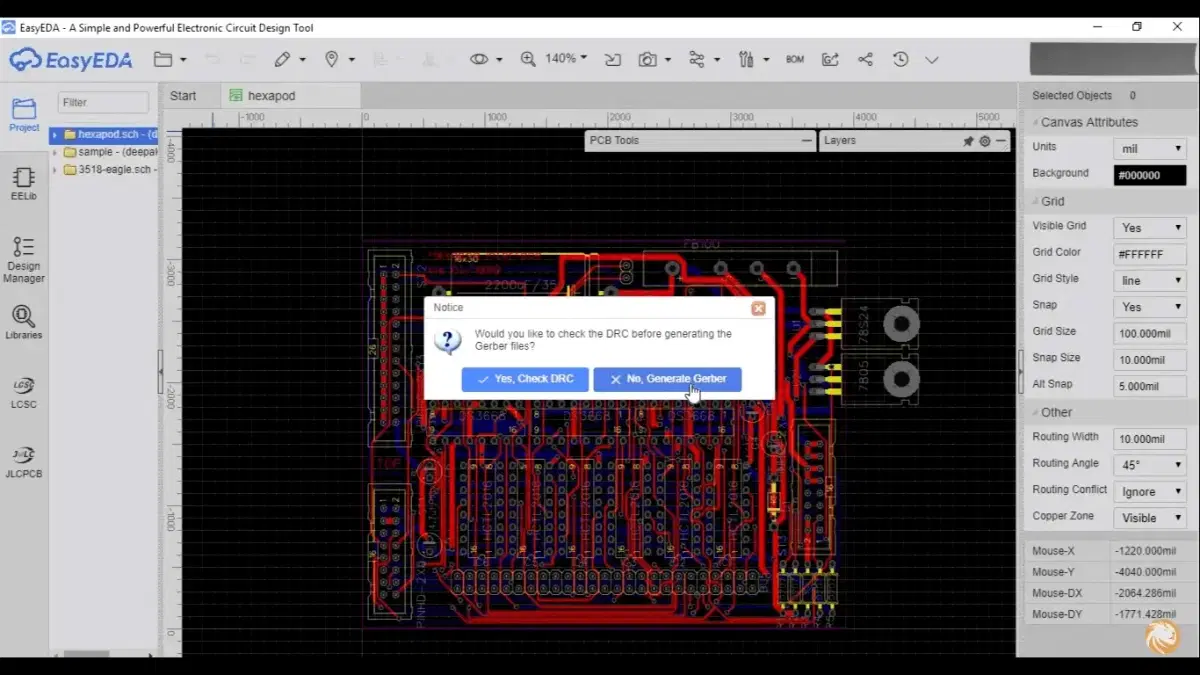Switch to the Start tab
Screen dimensions: 1200x675
click(x=183, y=96)
